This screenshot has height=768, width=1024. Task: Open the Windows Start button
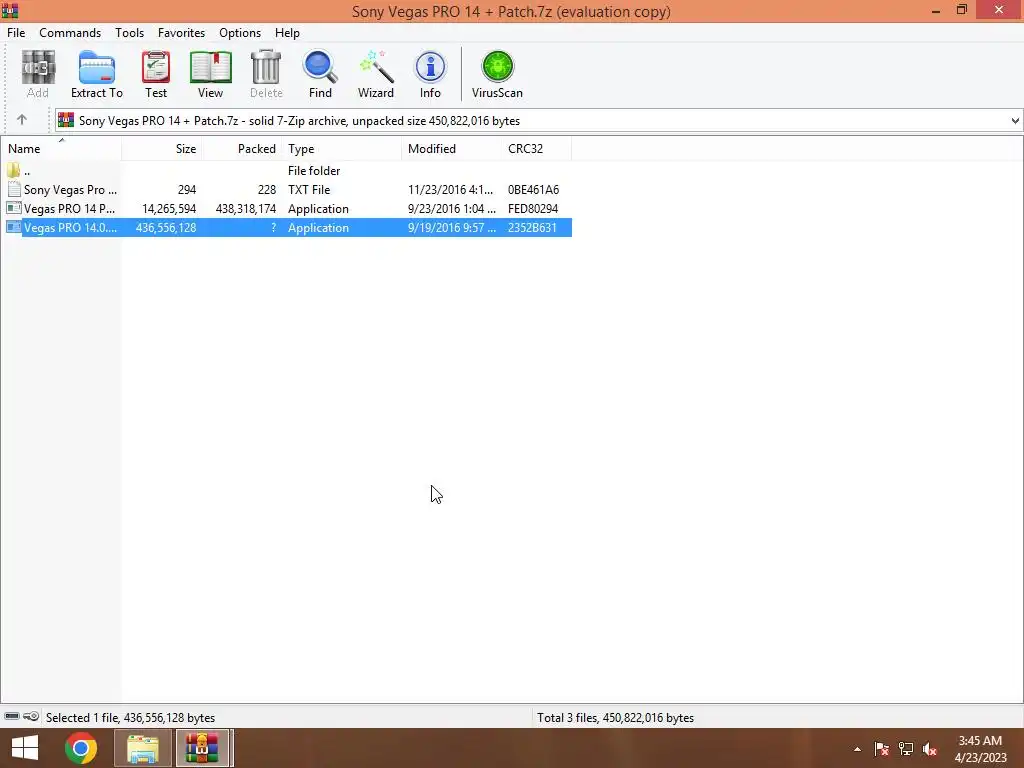(x=25, y=748)
